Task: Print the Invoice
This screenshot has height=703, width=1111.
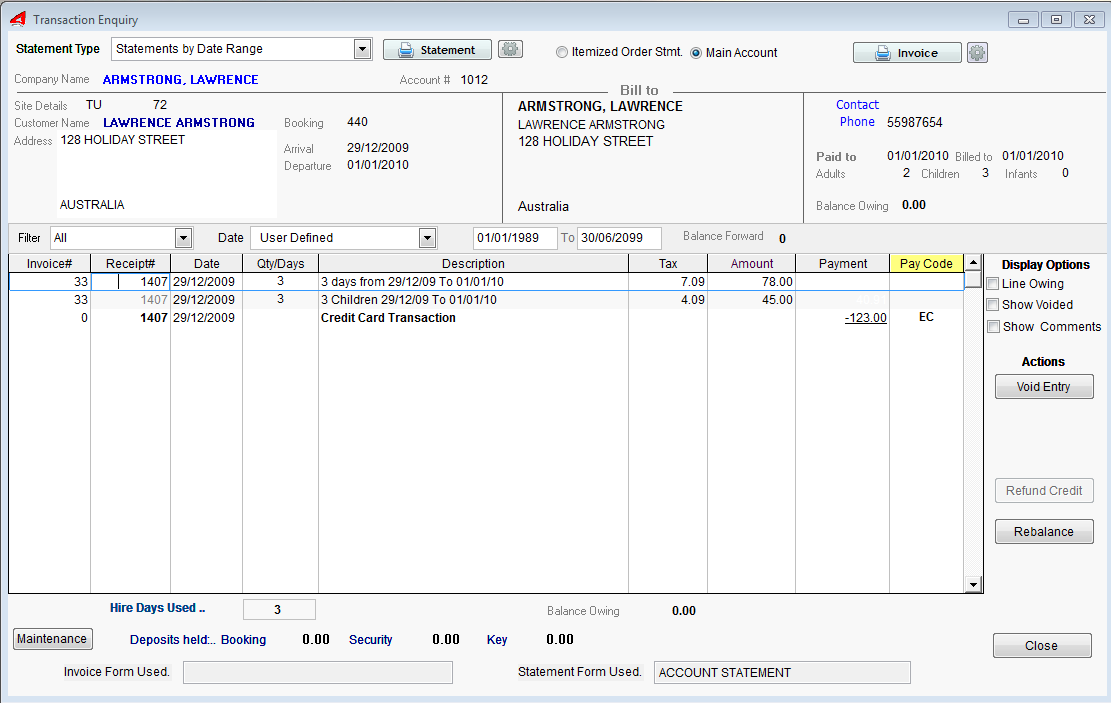Action: coord(907,53)
